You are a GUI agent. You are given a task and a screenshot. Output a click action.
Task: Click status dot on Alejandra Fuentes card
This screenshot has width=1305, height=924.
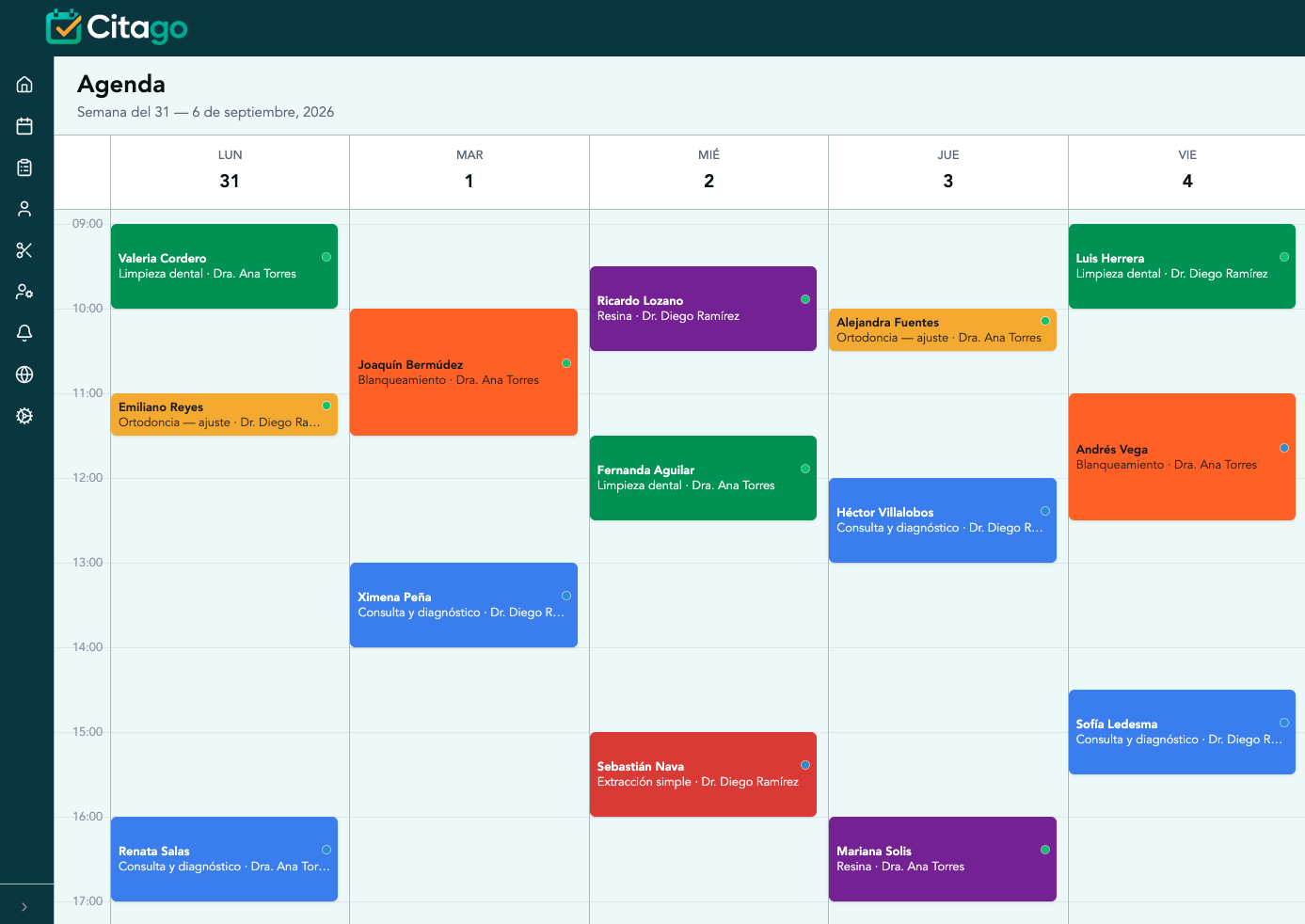pos(1045,321)
